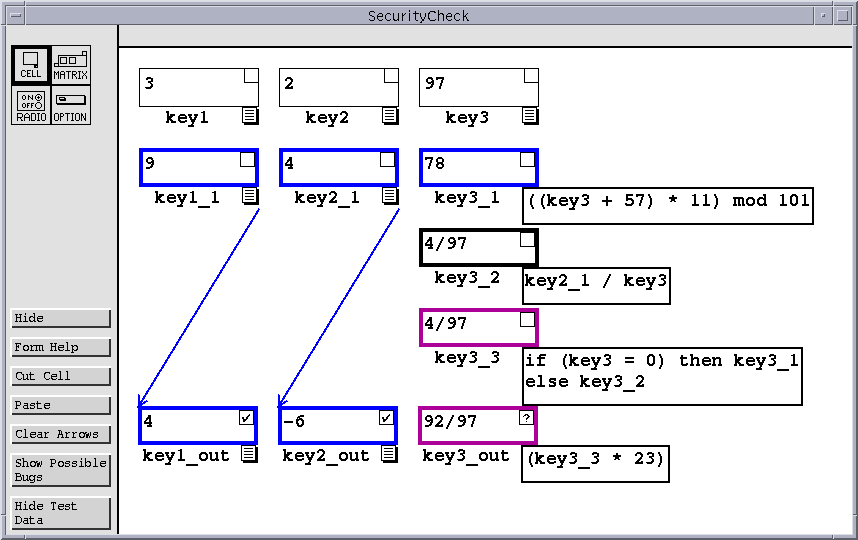Toggle the checked box in key1_out cell
This screenshot has width=858, height=540.
pos(246,418)
